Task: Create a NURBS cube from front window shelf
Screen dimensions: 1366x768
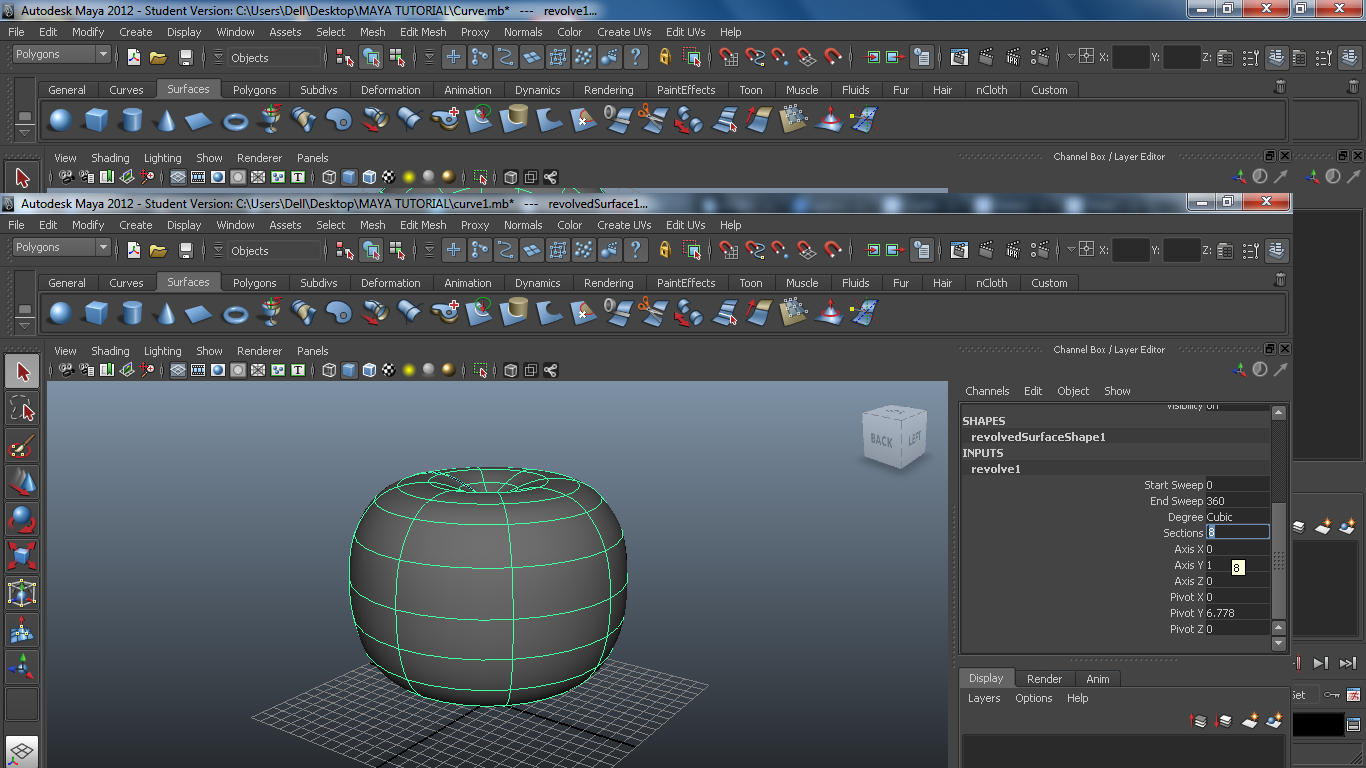Action: [96, 314]
